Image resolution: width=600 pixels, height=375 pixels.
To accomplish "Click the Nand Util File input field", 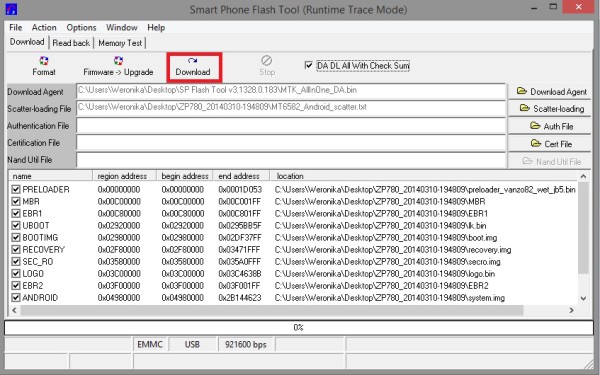I will 291,160.
